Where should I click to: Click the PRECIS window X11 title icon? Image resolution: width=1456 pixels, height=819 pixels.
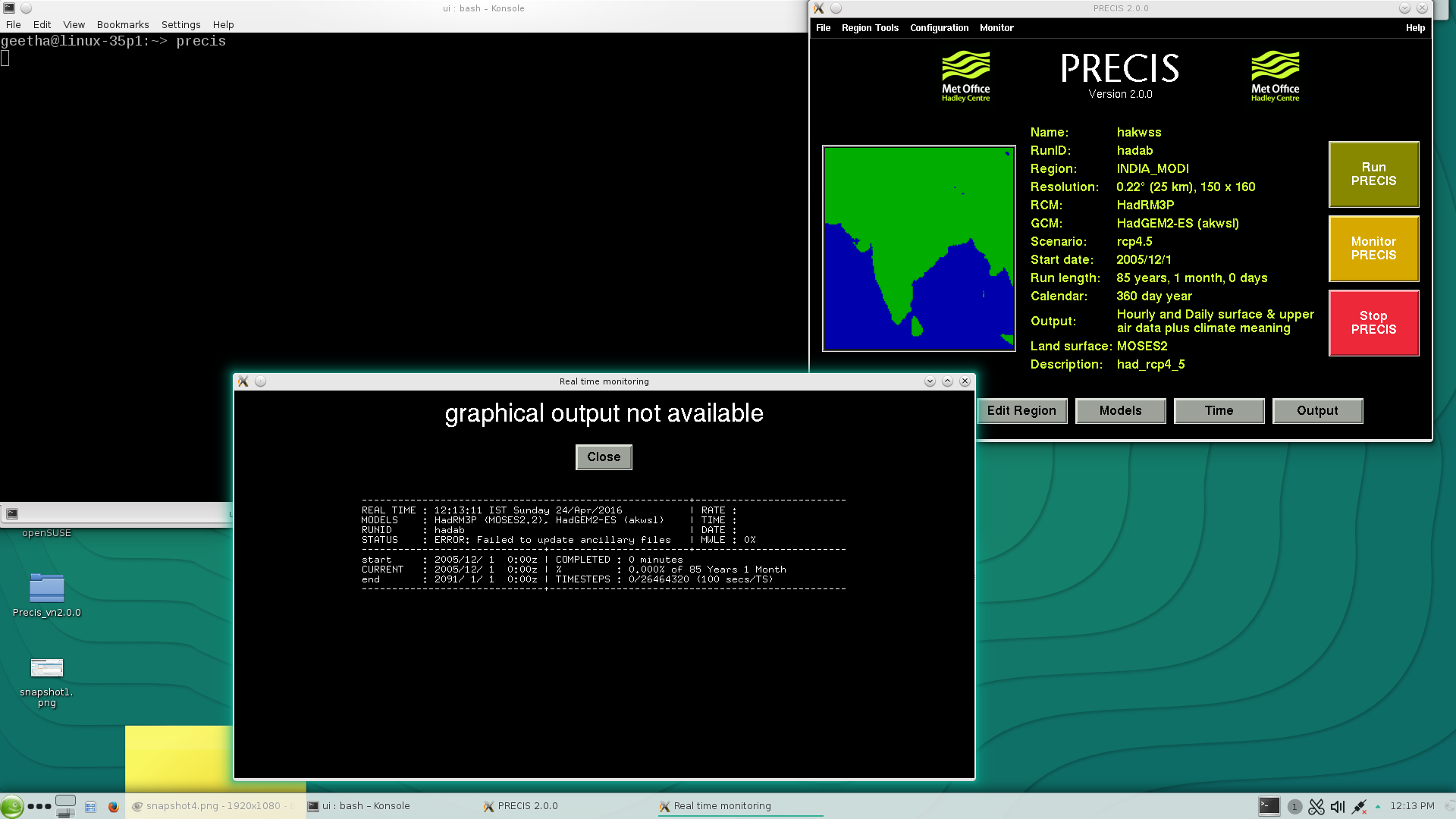click(818, 8)
